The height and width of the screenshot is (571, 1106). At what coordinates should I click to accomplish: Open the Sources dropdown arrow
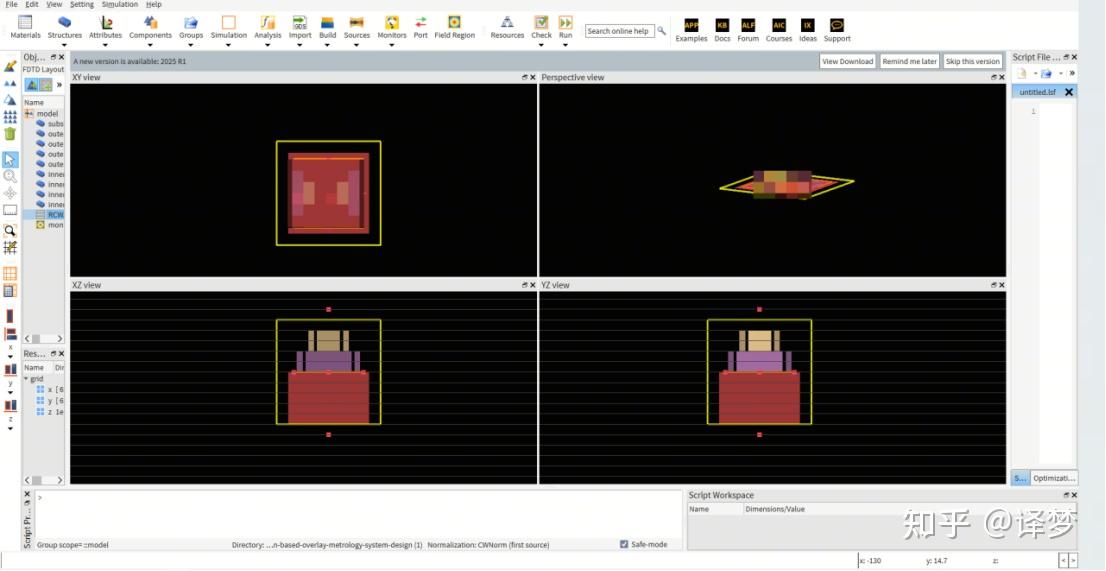pyautogui.click(x=356, y=46)
